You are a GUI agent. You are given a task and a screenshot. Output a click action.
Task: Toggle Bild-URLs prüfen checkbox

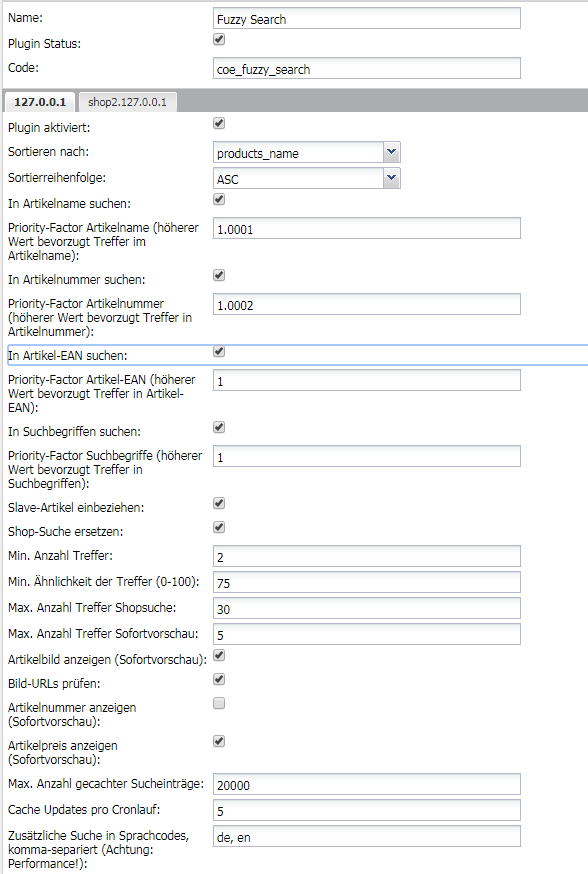coord(219,679)
